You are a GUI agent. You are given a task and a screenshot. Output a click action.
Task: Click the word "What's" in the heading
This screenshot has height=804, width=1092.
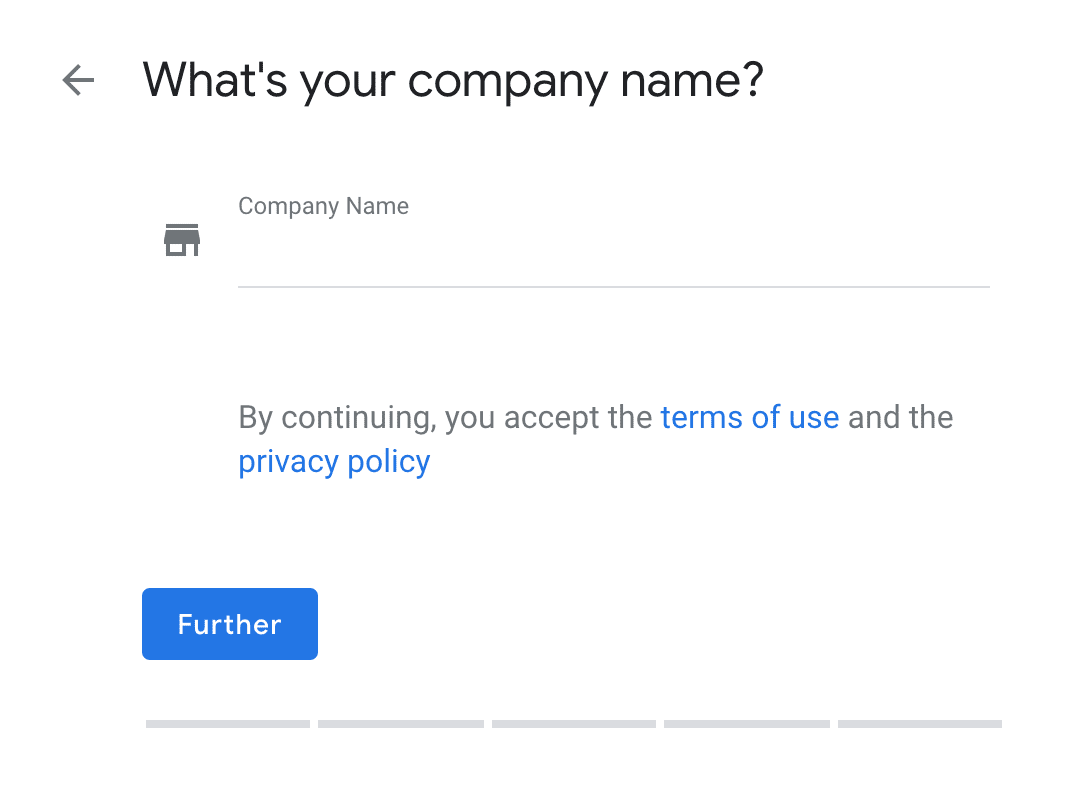215,79
